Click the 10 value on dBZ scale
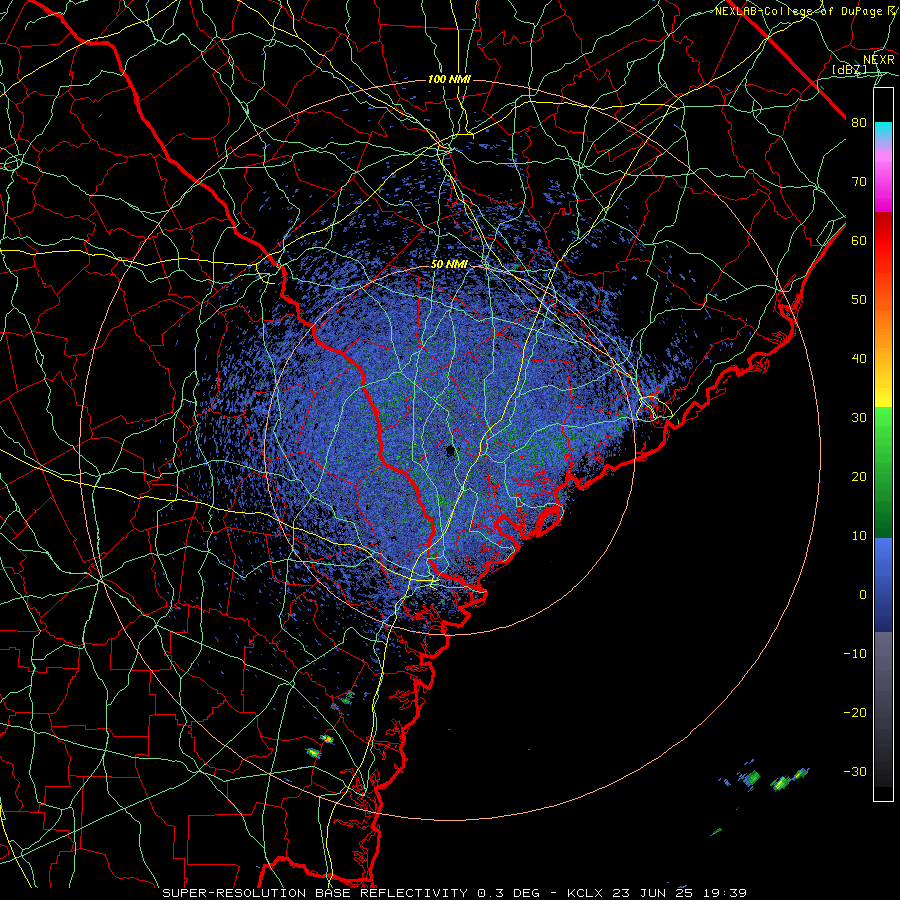This screenshot has width=900, height=900. pyautogui.click(x=859, y=536)
